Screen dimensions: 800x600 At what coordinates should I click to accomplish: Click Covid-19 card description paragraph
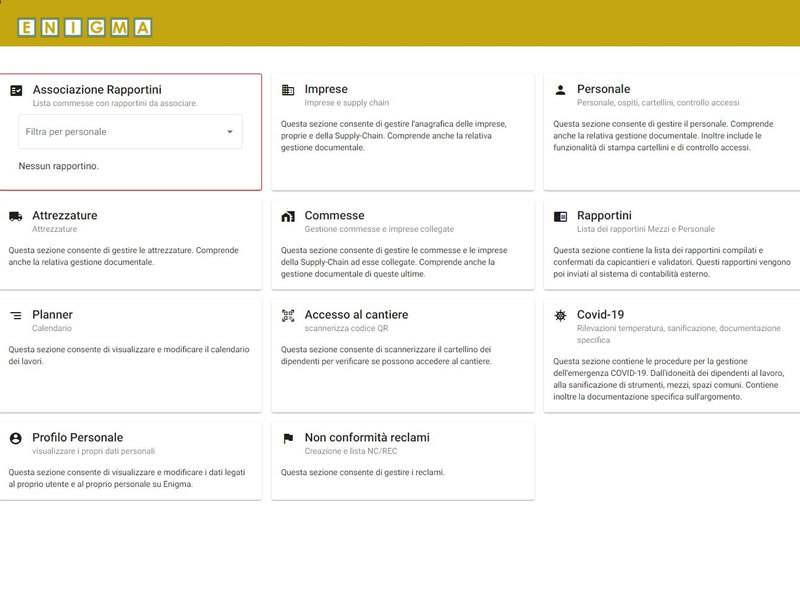669,379
